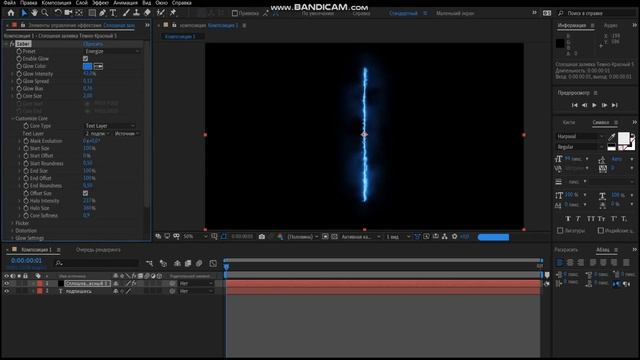Click the blue Glow Color swatch
The height and width of the screenshot is (360, 640).
click(x=87, y=66)
